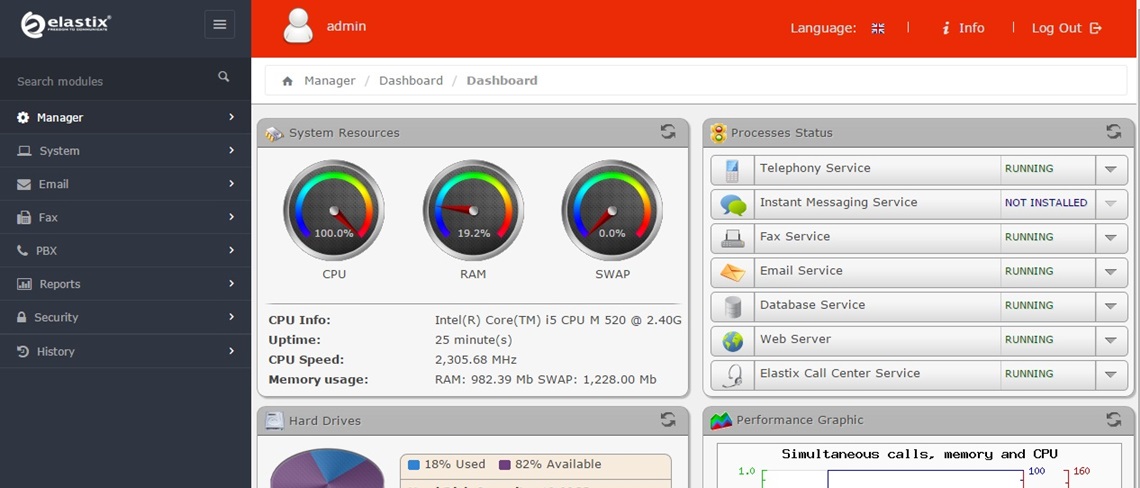Open the Security sidebar menu
The image size is (1140, 488).
pos(125,317)
